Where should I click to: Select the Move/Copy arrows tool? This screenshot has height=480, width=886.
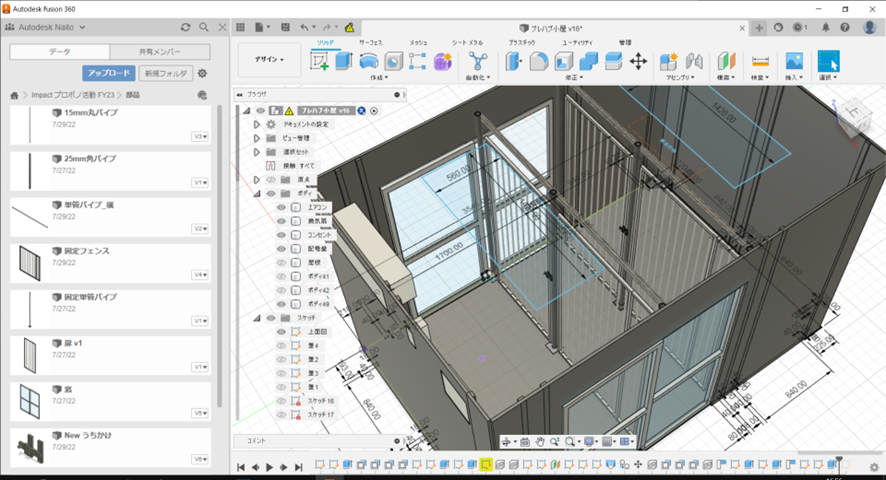click(638, 61)
